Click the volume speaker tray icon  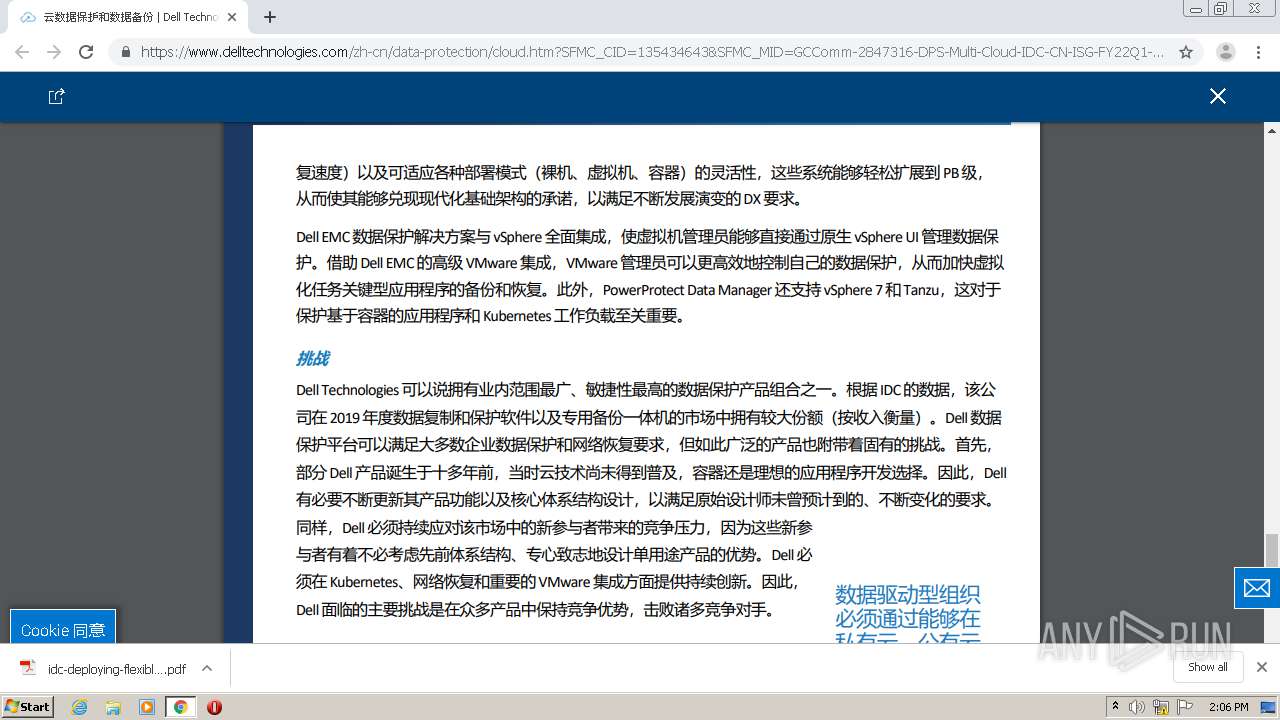(x=1137, y=707)
